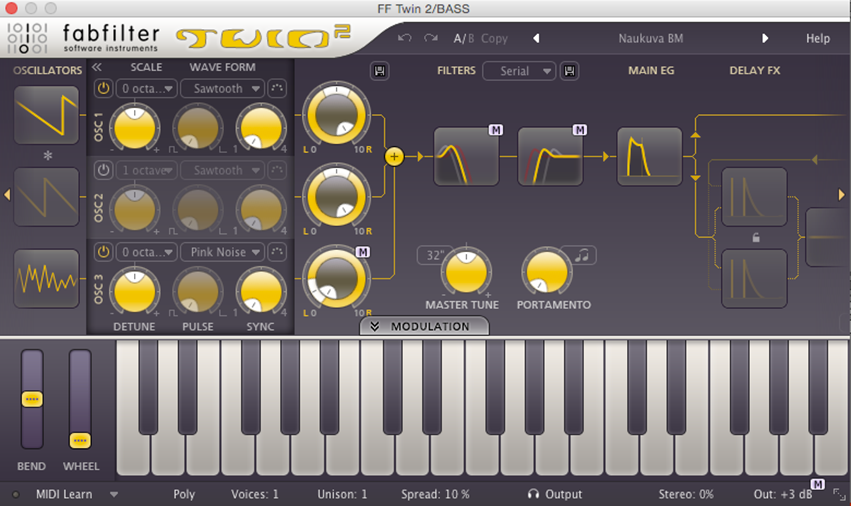Click the redo arrow icon
The width and height of the screenshot is (851, 506).
431,38
